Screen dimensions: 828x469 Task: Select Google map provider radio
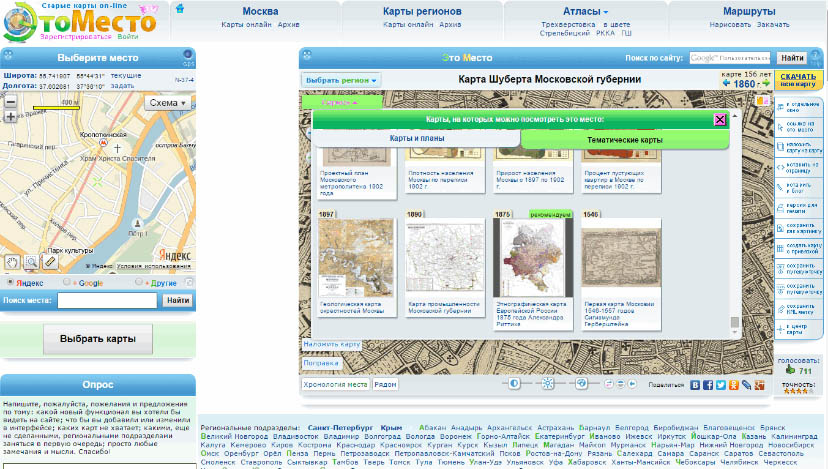click(67, 283)
